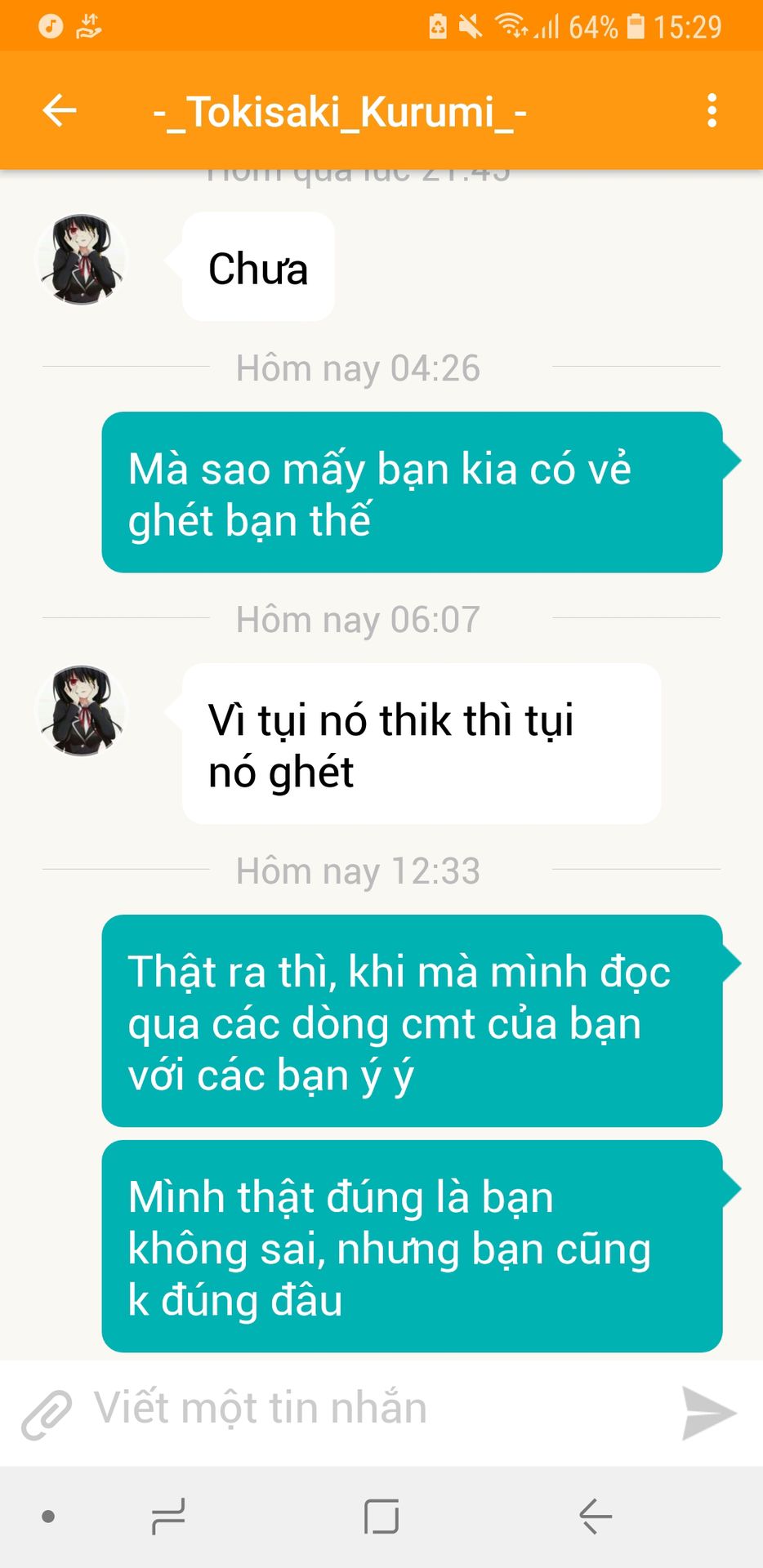Select the 'Mà sao mấy bạn kia' bubble
This screenshot has width=763, height=1568.
pos(413,492)
